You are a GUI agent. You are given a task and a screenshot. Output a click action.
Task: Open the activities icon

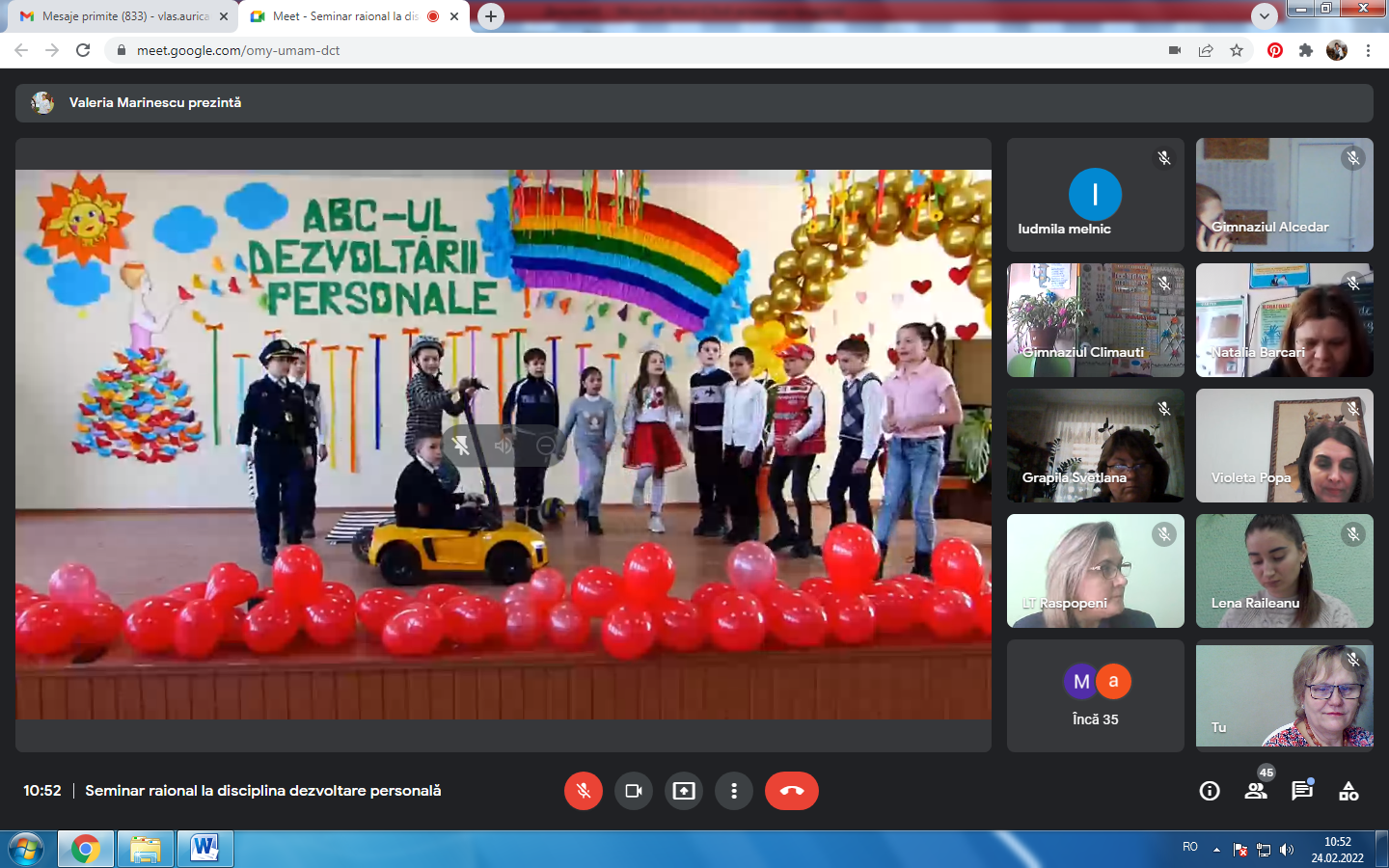tap(1348, 791)
